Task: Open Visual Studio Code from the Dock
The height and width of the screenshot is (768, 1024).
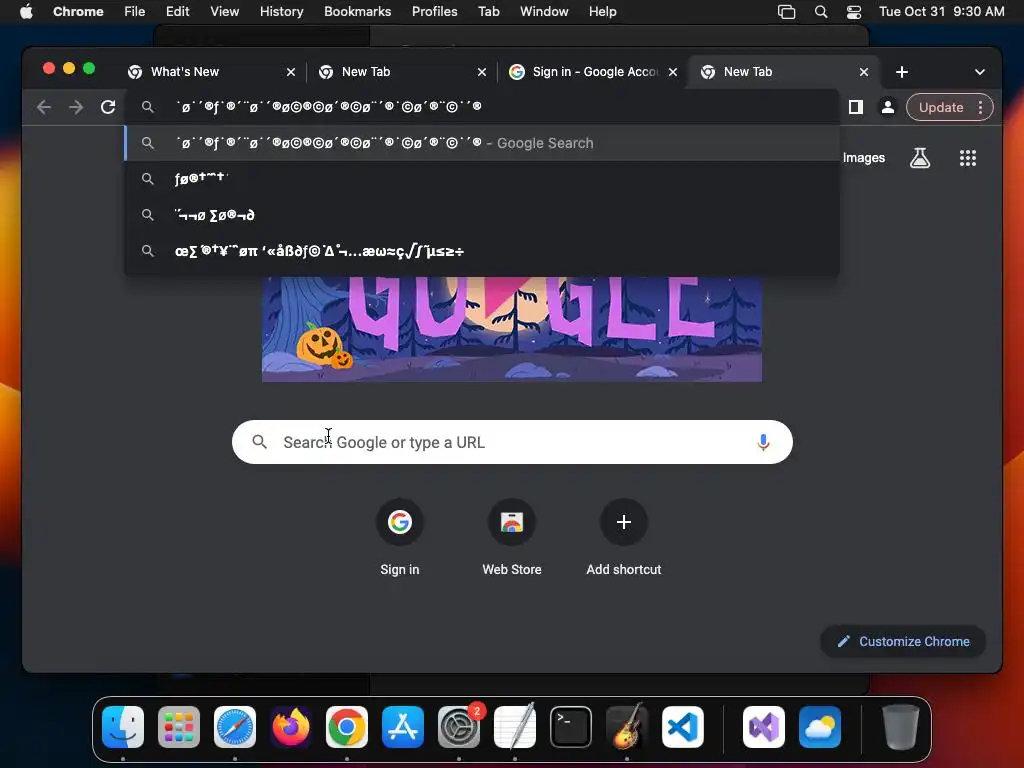Action: pyautogui.click(x=683, y=727)
